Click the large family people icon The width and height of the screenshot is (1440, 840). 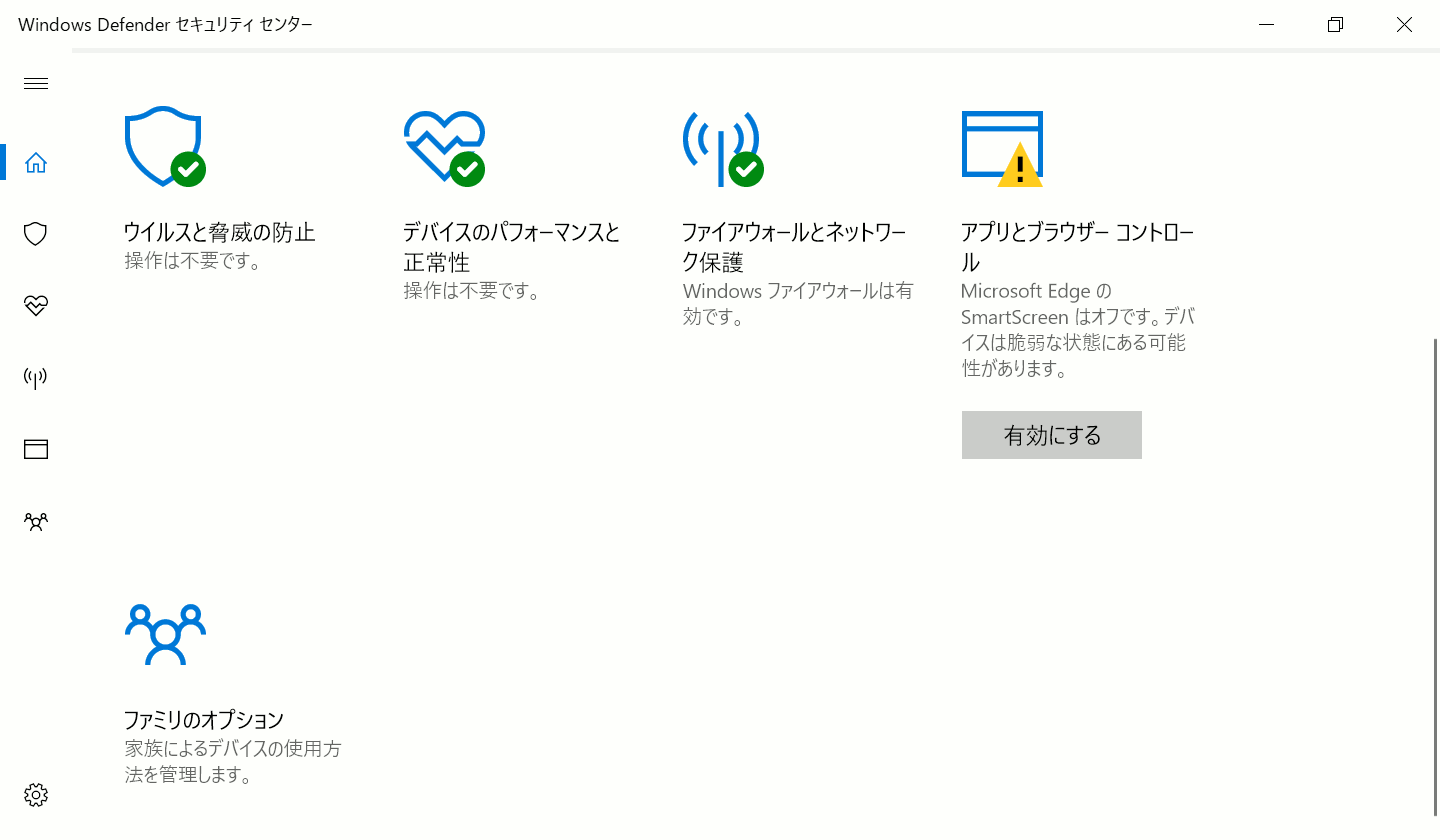(x=165, y=634)
